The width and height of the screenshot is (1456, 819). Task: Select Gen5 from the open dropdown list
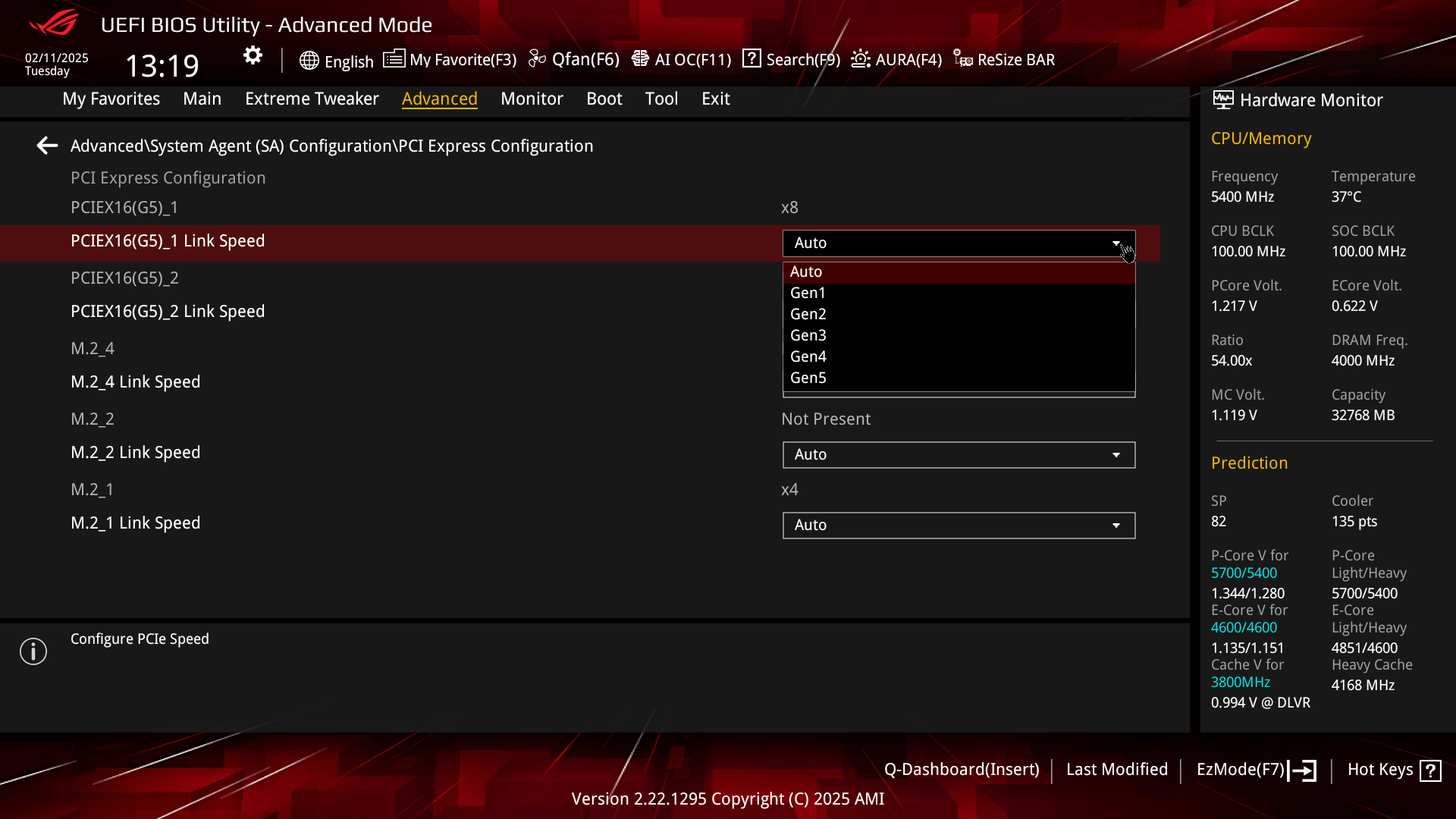pyautogui.click(x=808, y=378)
